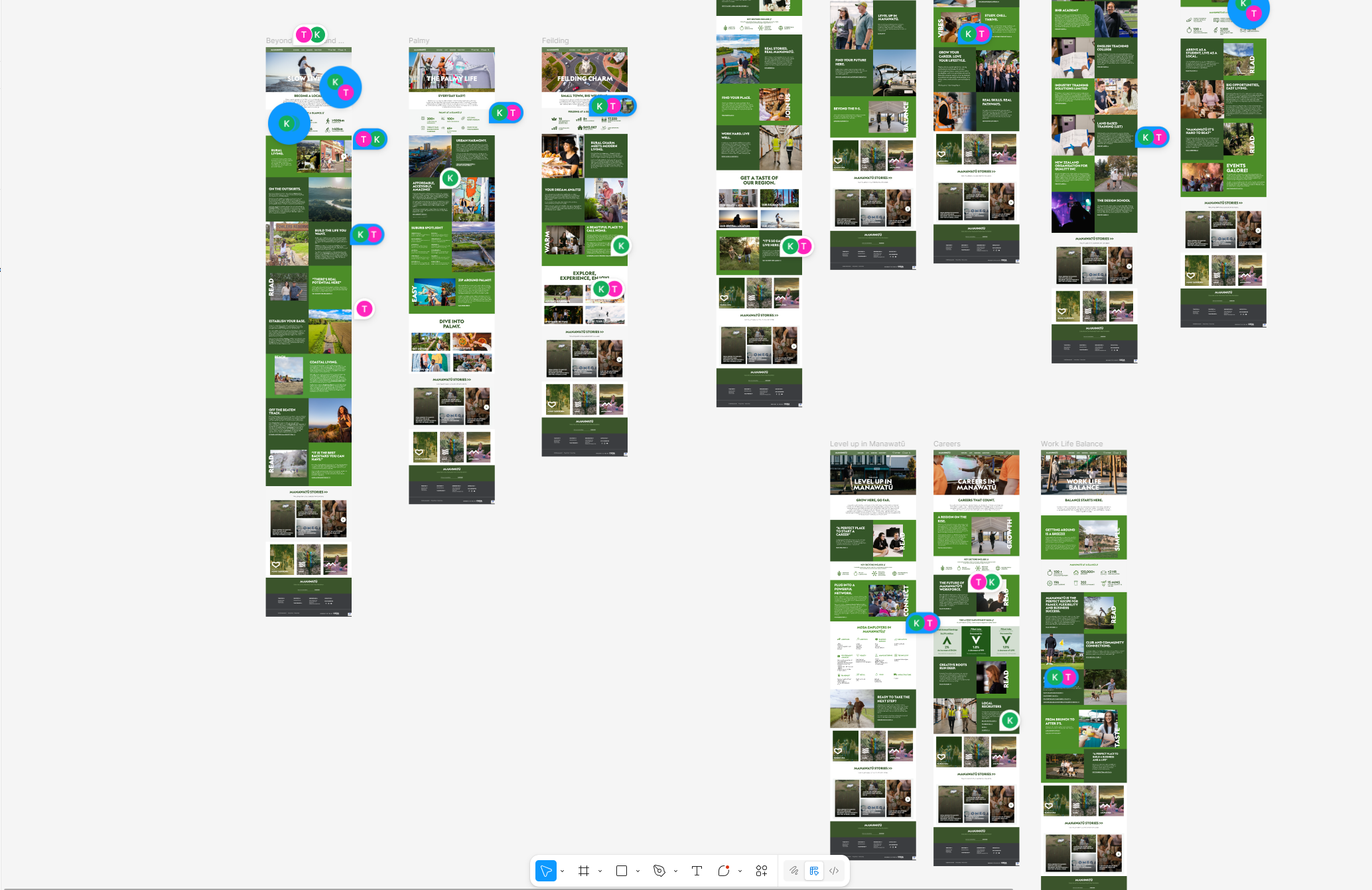The width and height of the screenshot is (1372, 890).
Task: Select the Frame tool
Action: pyautogui.click(x=584, y=871)
